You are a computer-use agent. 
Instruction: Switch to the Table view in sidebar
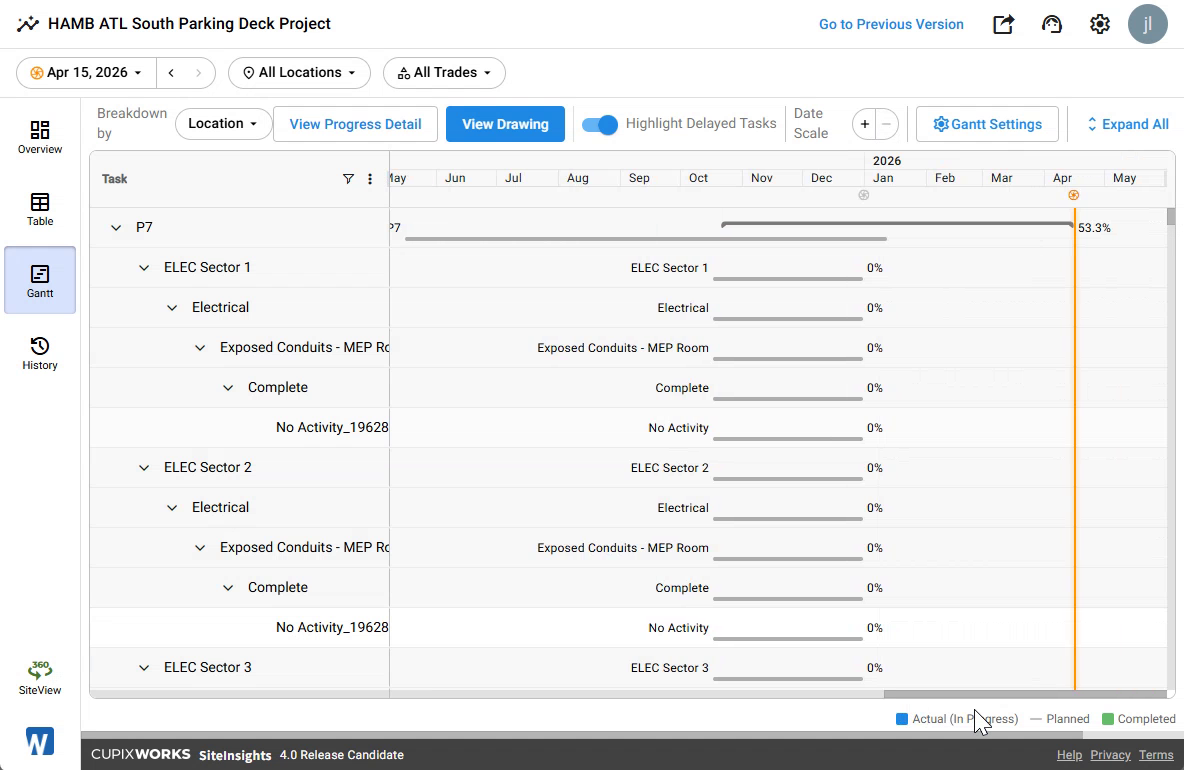click(40, 209)
